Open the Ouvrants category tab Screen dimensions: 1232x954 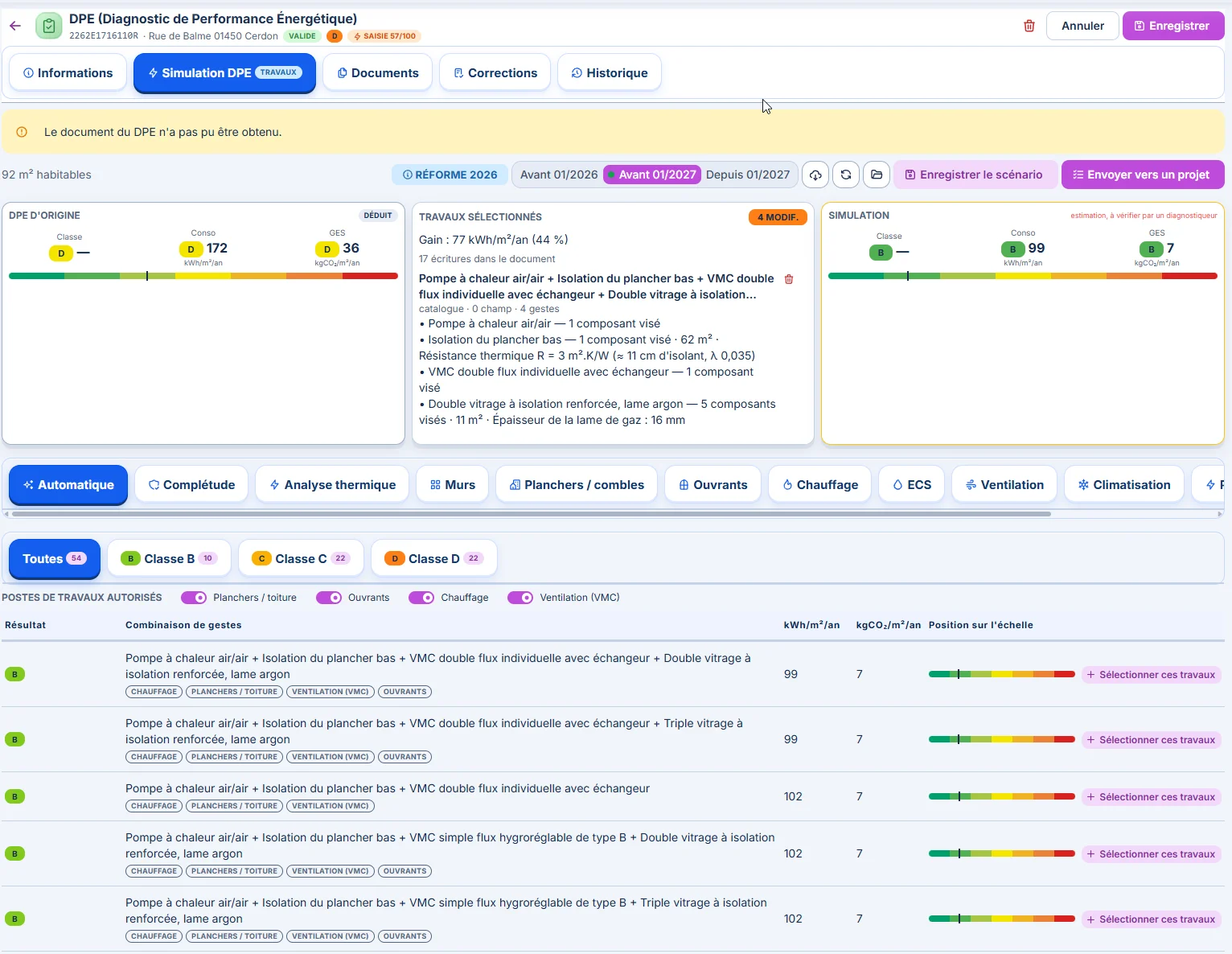pos(713,485)
